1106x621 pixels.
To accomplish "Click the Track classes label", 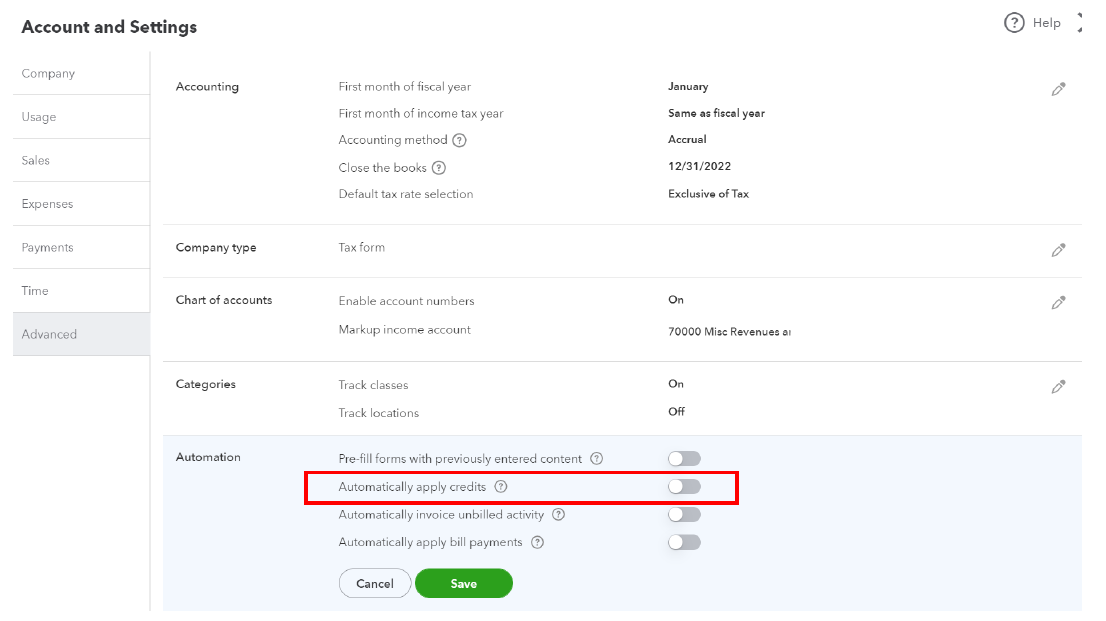I will point(373,385).
